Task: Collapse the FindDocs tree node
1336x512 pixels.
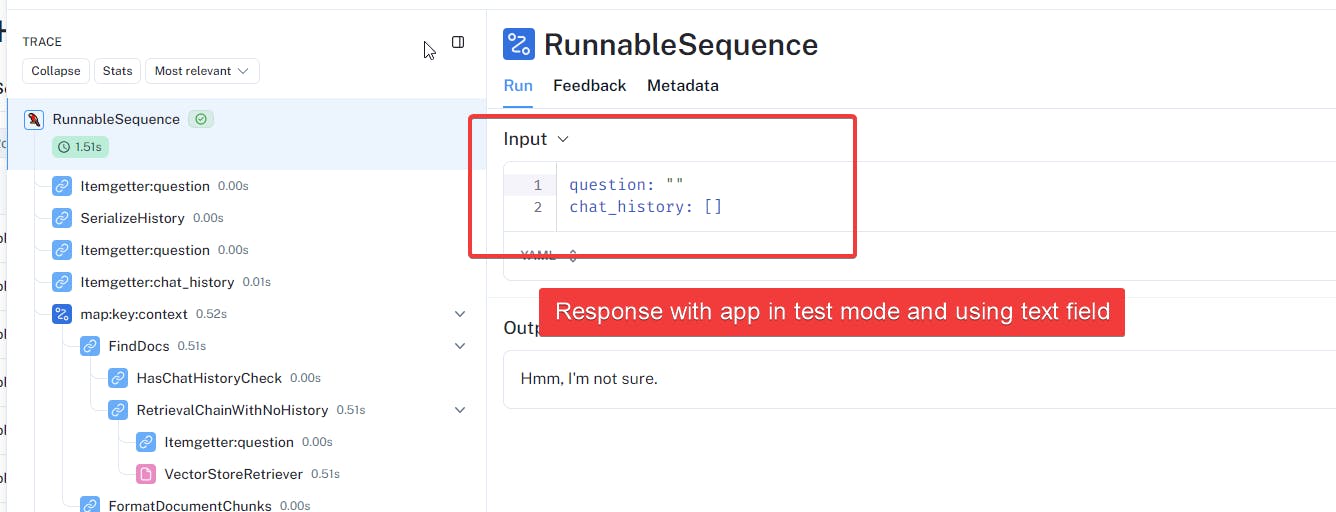Action: pos(460,346)
